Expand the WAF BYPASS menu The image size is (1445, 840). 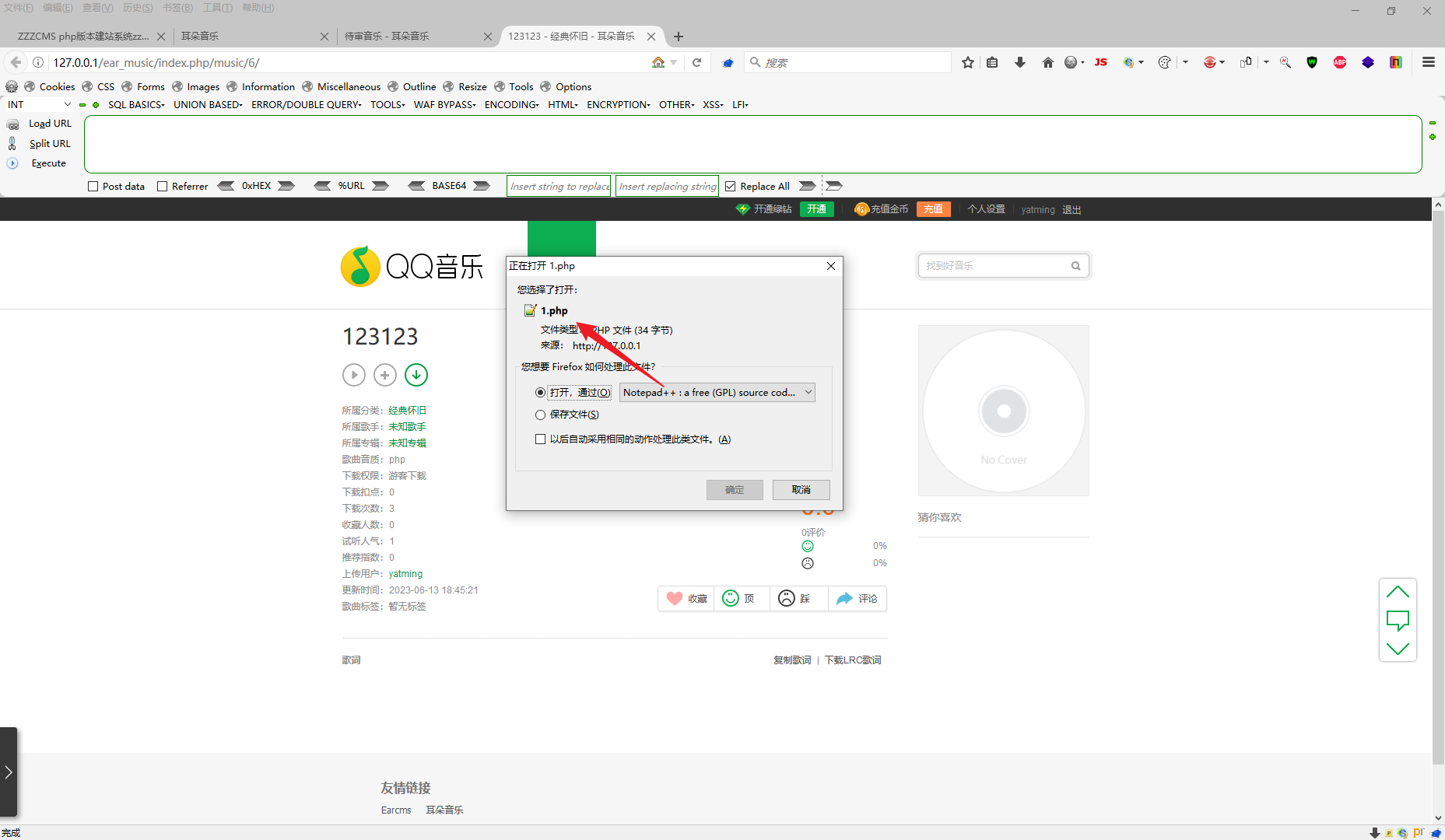[445, 105]
